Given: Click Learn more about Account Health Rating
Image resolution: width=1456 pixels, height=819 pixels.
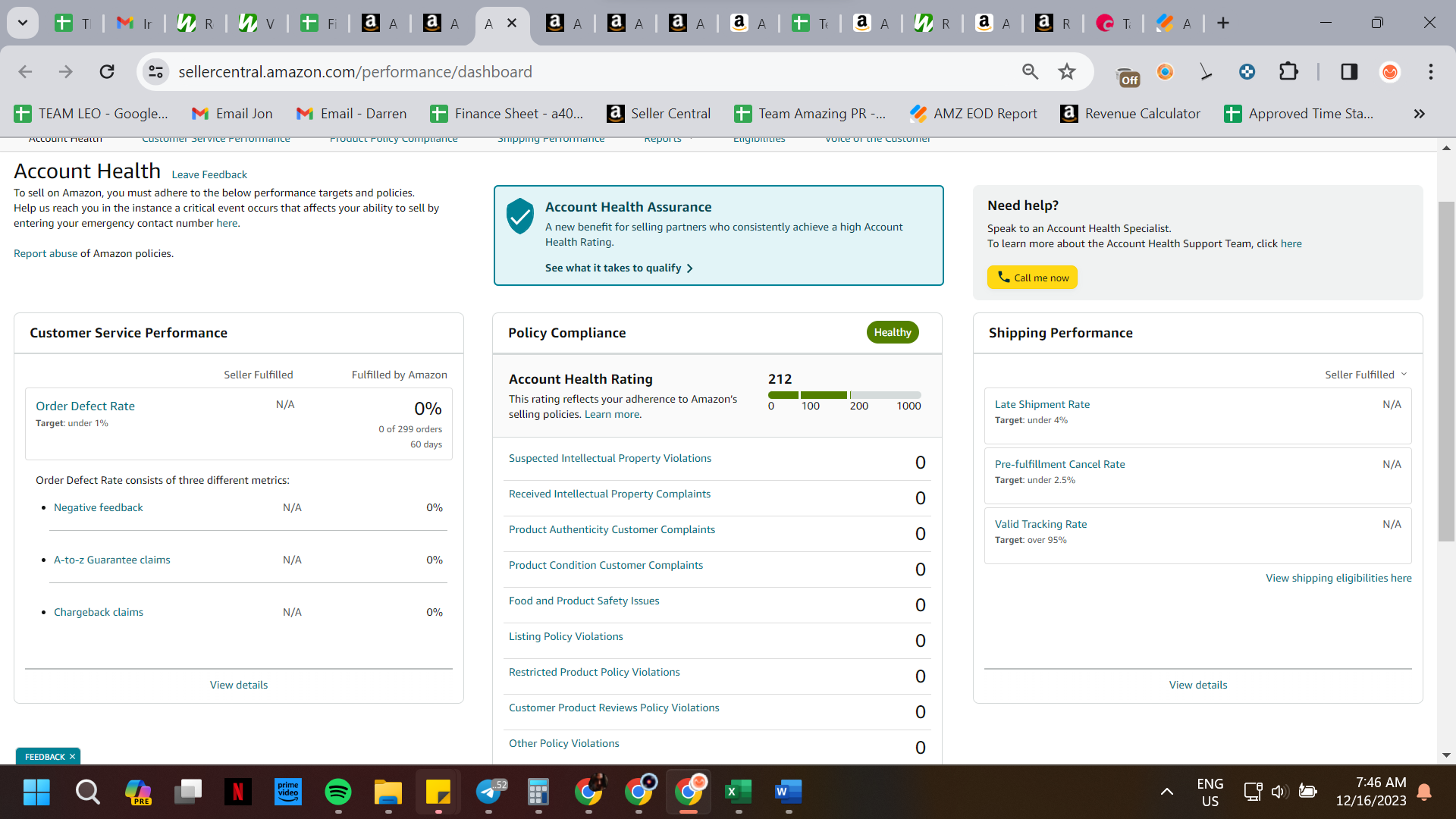Looking at the screenshot, I should [612, 414].
